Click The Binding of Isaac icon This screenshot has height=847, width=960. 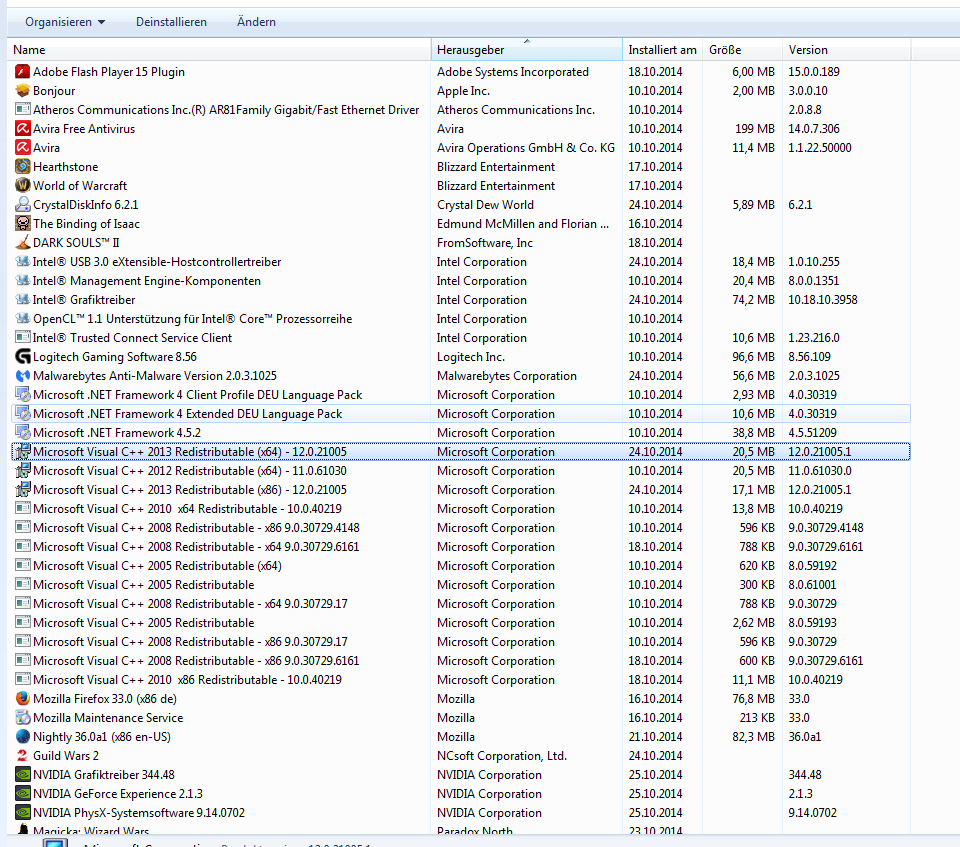click(23, 224)
